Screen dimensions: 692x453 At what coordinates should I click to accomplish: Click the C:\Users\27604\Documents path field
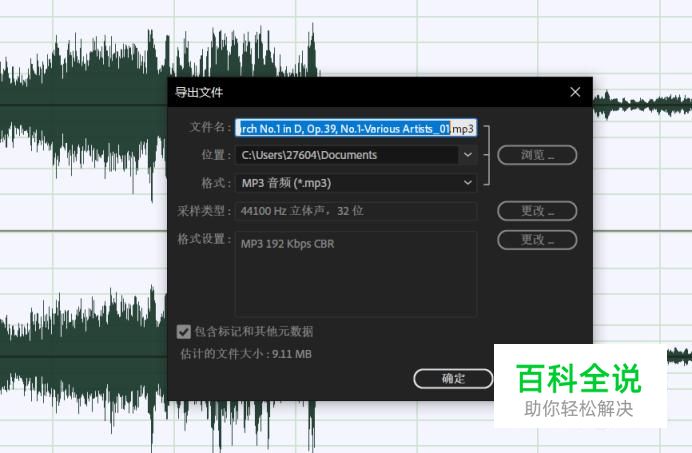point(347,155)
